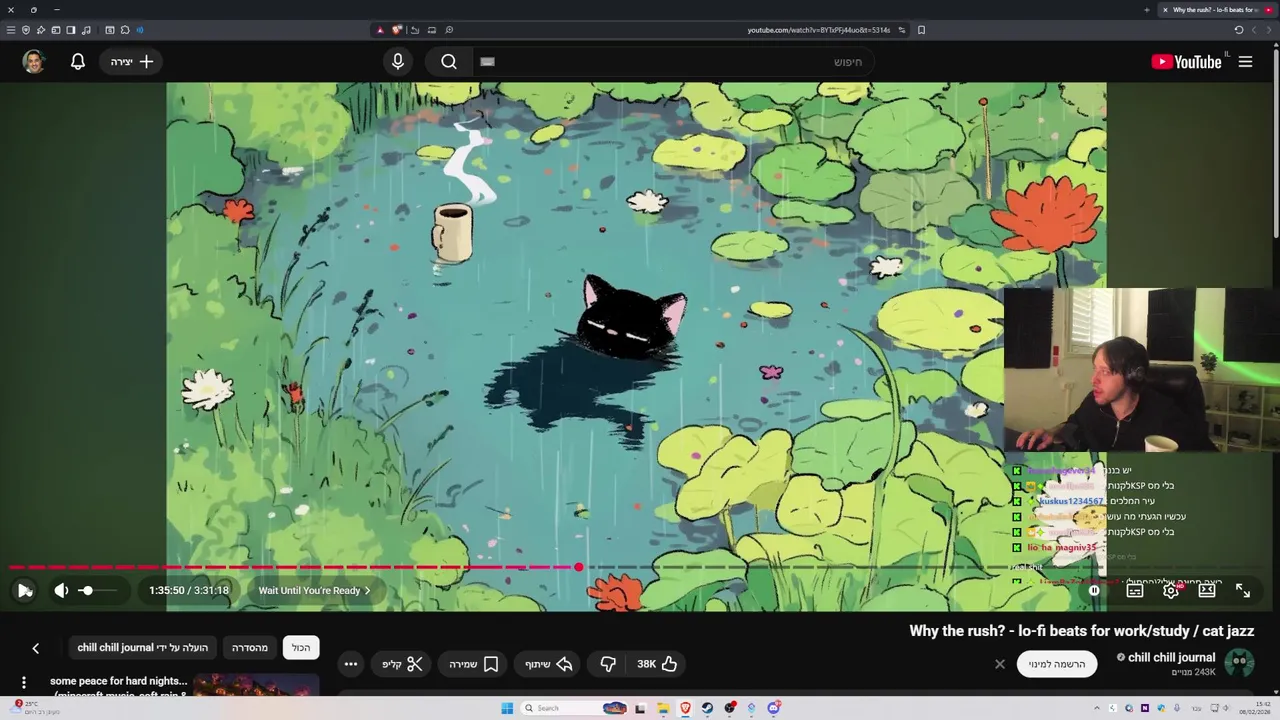
Task: Select the 'Why the rush?' browser tab
Action: tap(1215, 10)
